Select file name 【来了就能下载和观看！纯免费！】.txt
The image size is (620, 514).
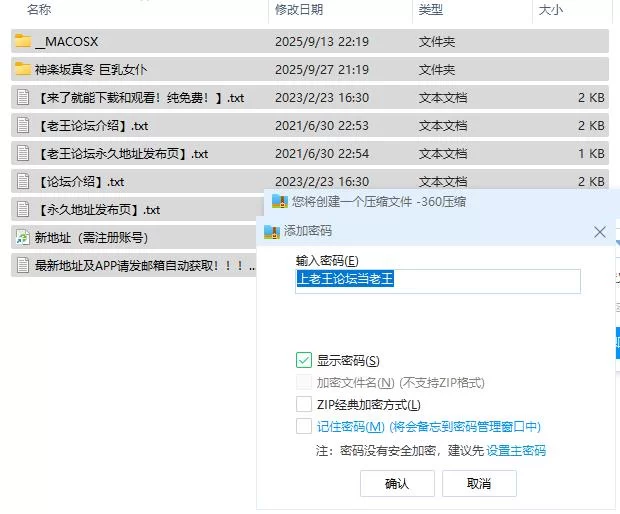pyautogui.click(x=140, y=98)
